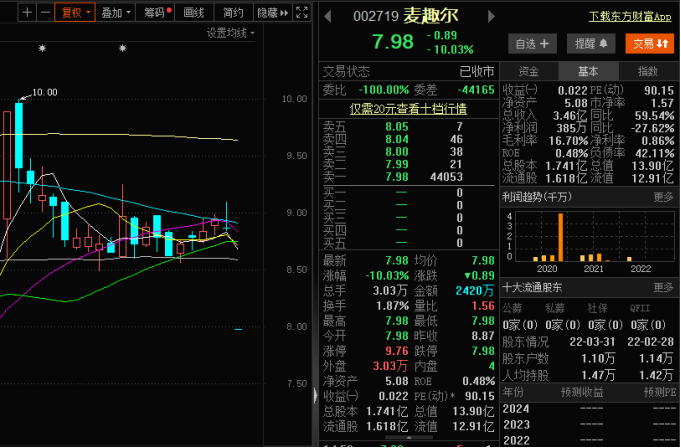Click the 2023 forecast row
The width and height of the screenshot is (681, 448).
[589, 425]
